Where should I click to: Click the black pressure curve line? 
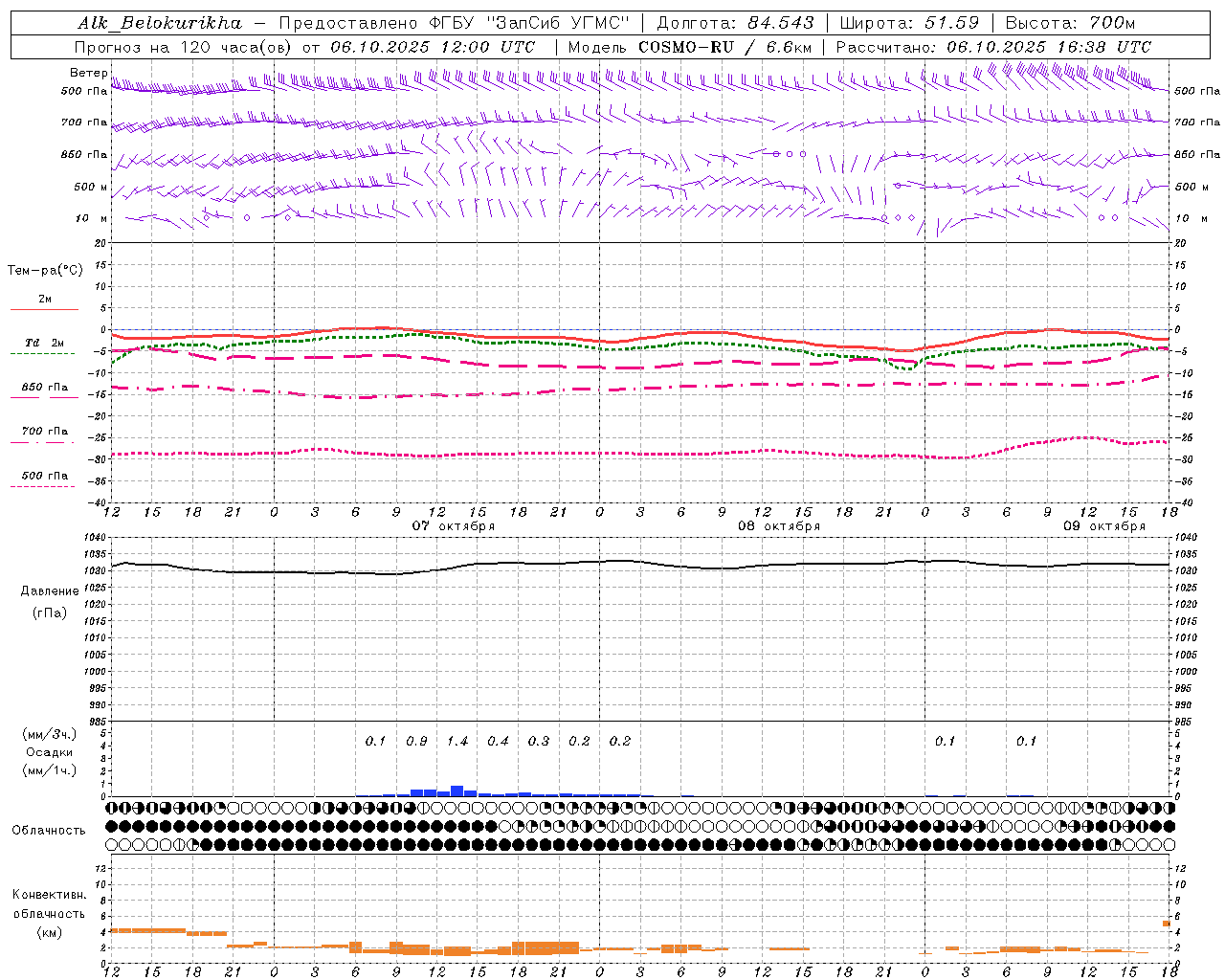click(x=639, y=562)
